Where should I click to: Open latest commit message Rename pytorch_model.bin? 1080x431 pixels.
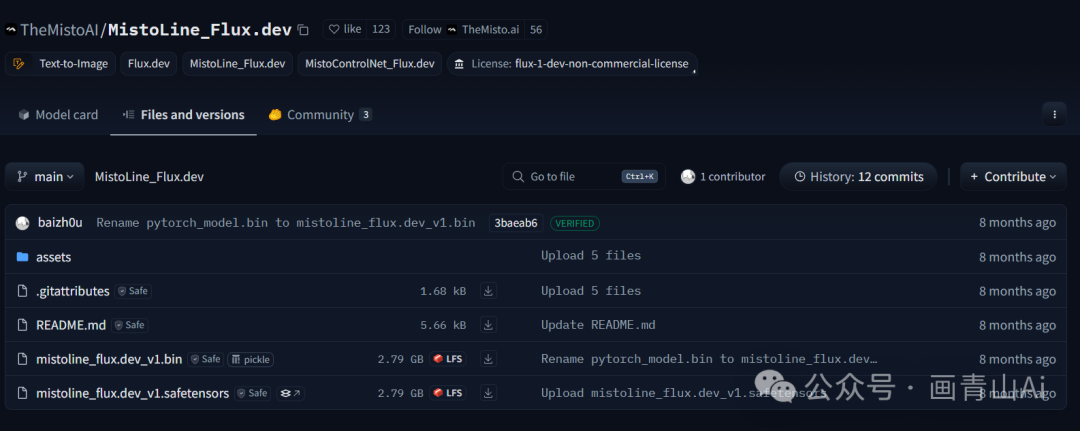tap(285, 223)
